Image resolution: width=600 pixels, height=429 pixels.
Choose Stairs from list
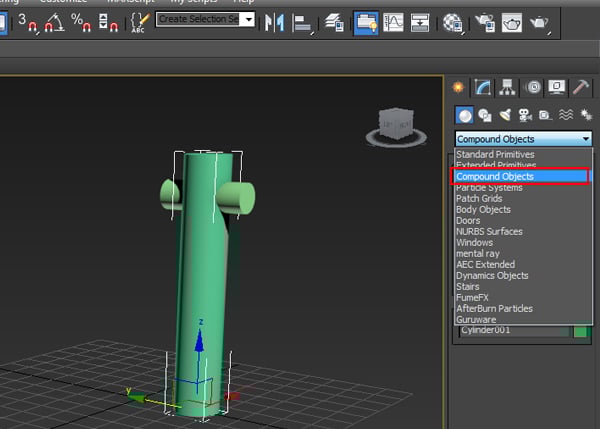pyautogui.click(x=523, y=287)
